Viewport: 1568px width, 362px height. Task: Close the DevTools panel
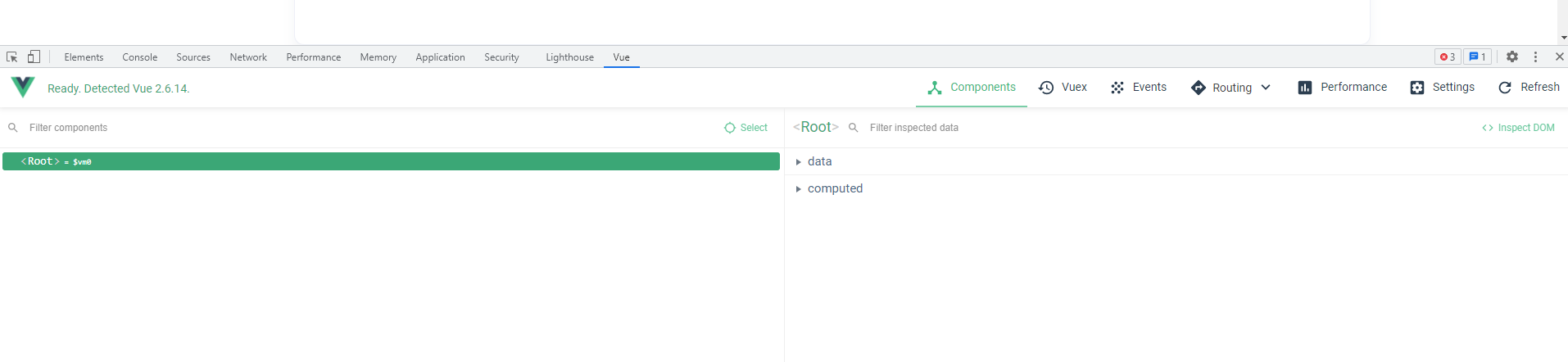pyautogui.click(x=1559, y=57)
